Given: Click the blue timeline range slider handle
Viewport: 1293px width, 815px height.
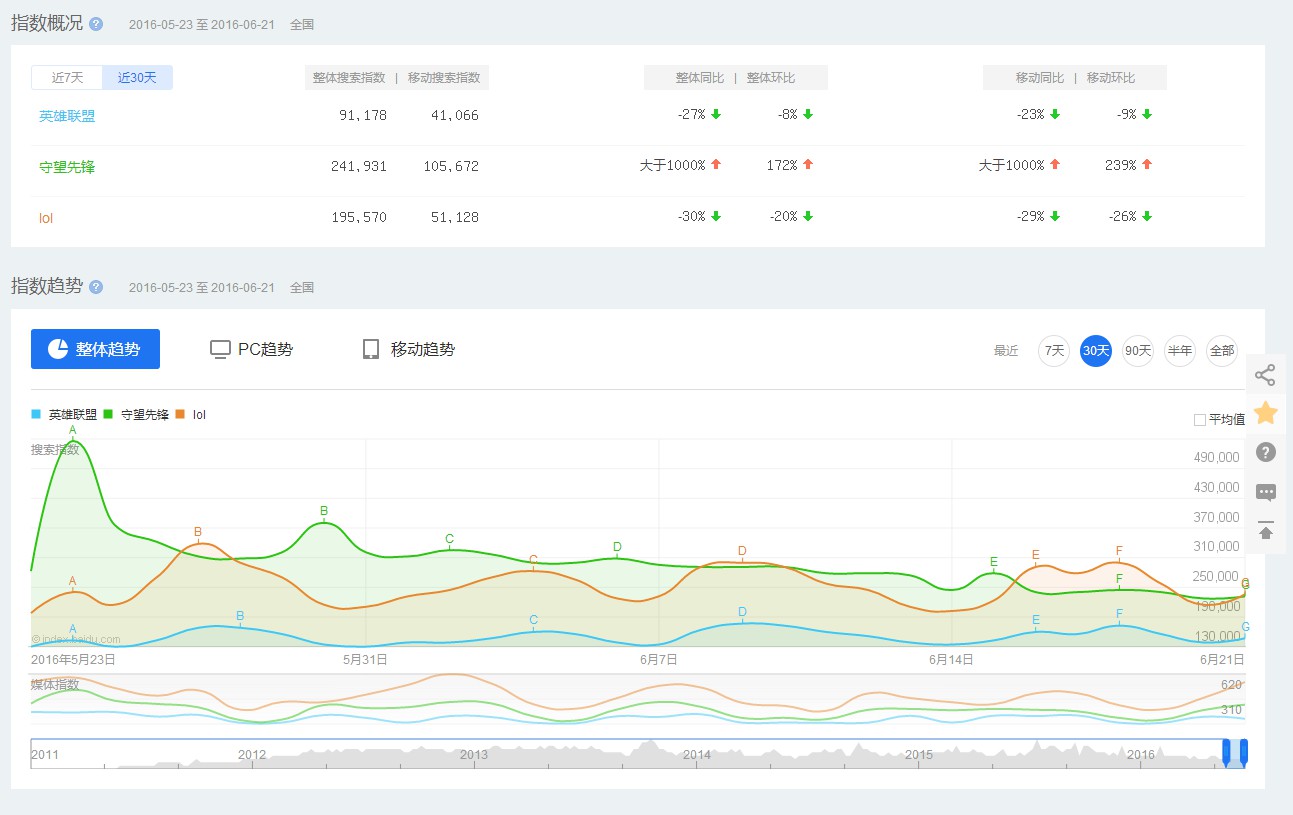Looking at the screenshot, I should (x=1236, y=753).
